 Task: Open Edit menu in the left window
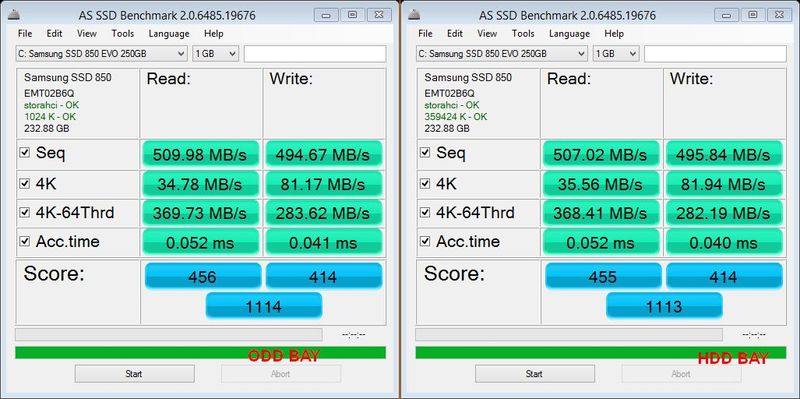[54, 34]
